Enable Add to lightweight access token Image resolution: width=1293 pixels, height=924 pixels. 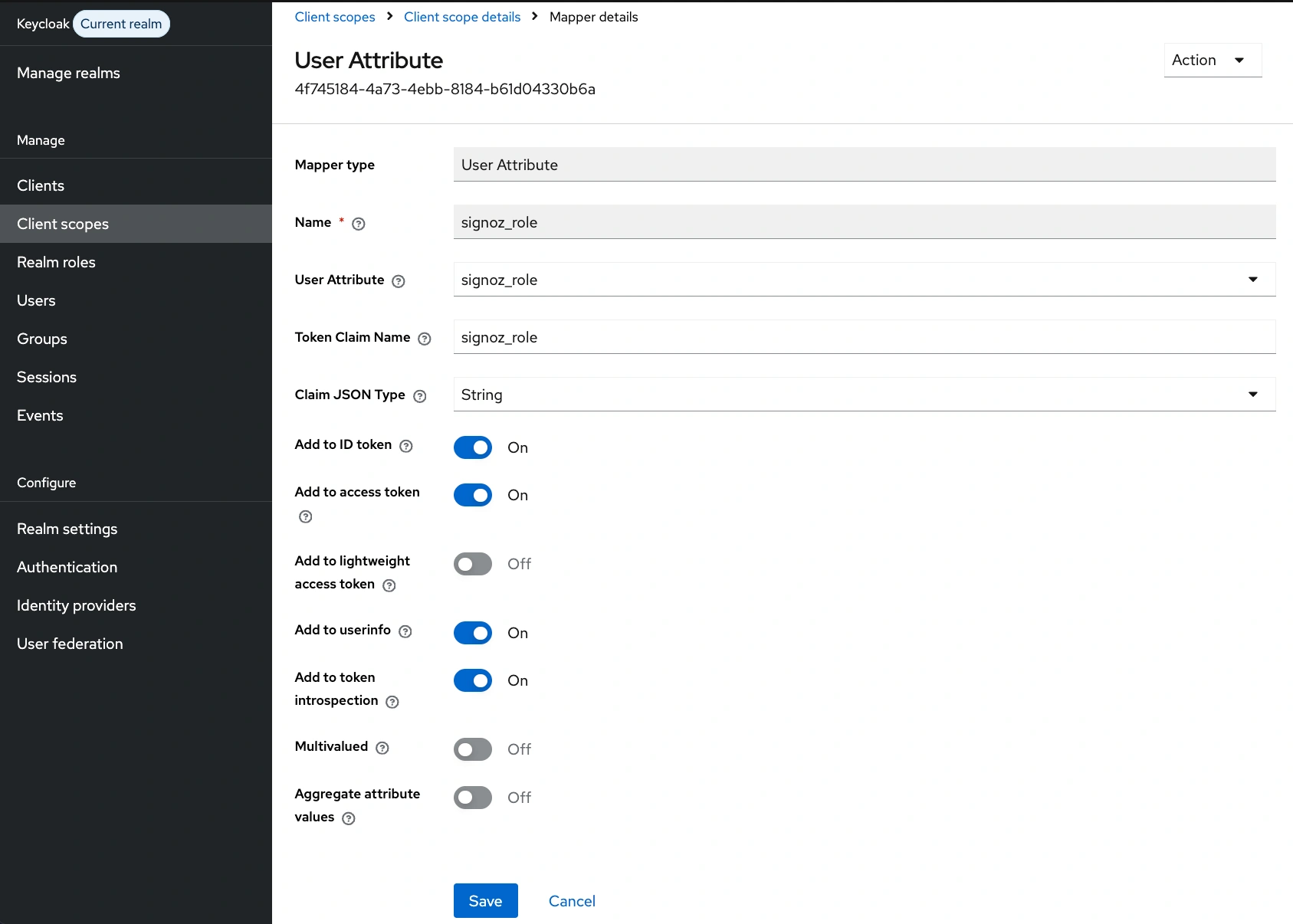(473, 564)
